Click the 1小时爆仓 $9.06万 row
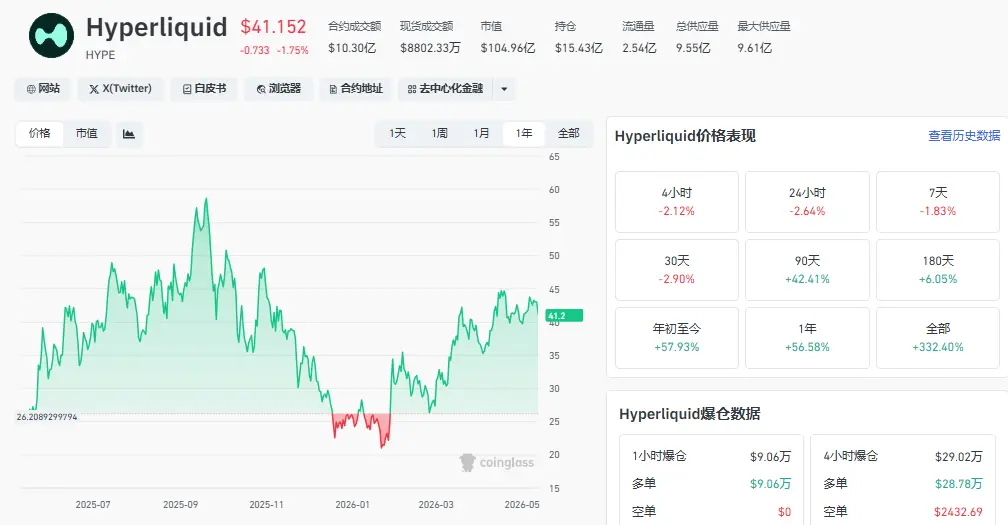 (x=711, y=456)
